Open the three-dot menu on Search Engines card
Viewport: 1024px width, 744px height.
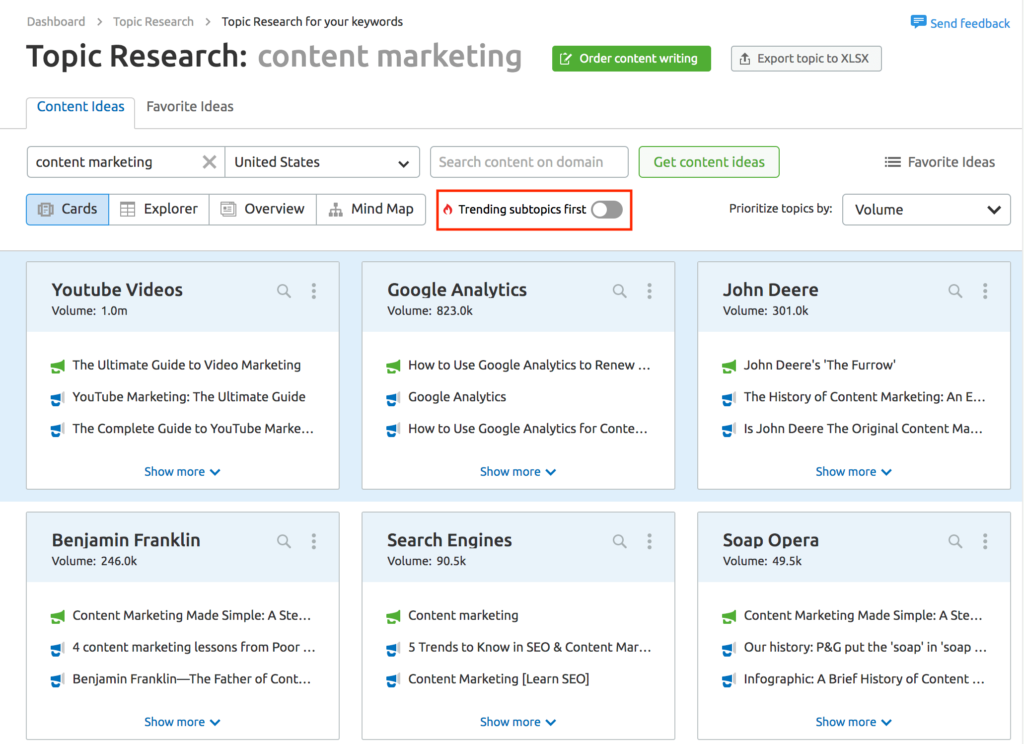(x=650, y=542)
